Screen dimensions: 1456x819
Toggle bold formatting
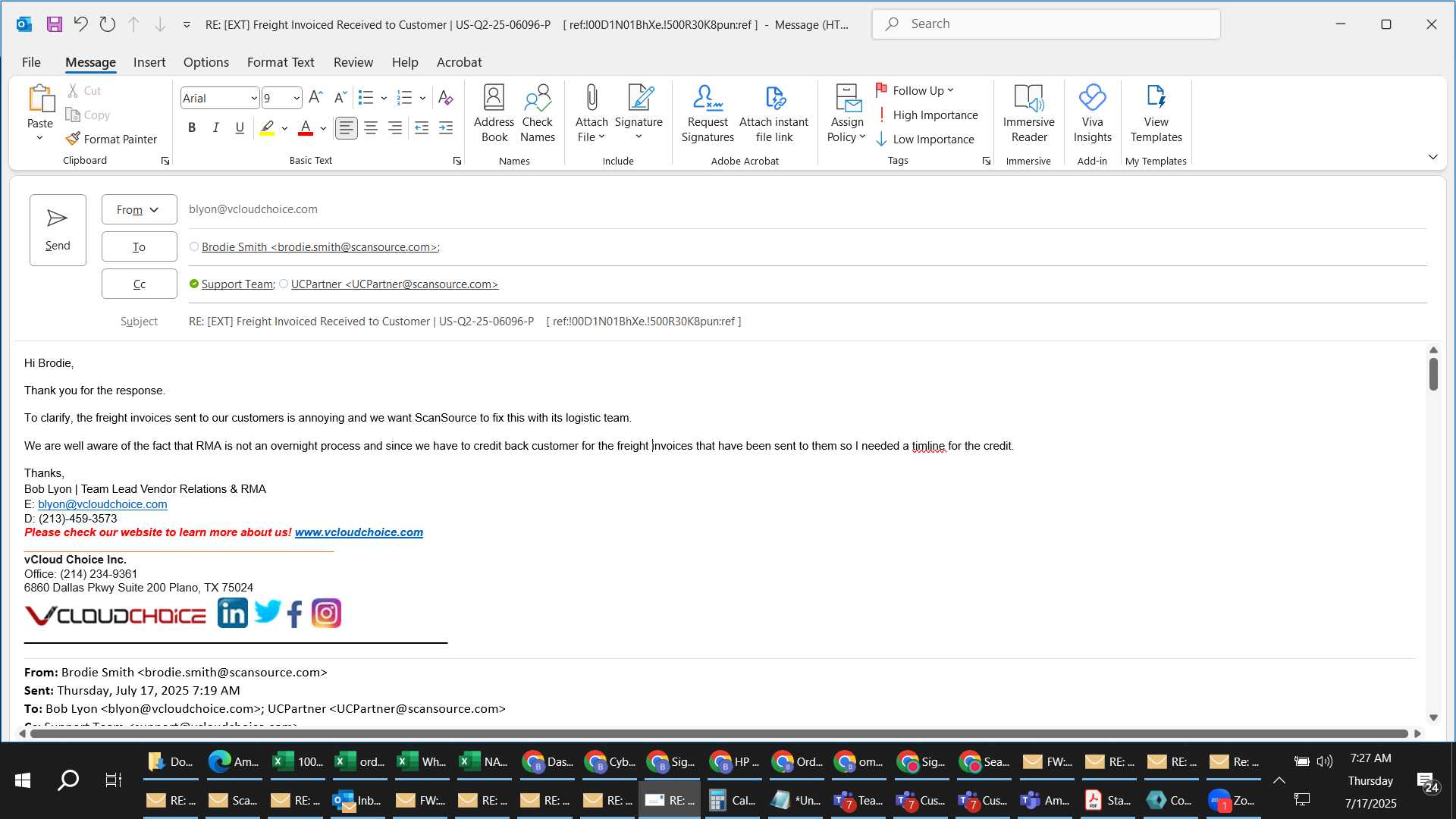192,127
